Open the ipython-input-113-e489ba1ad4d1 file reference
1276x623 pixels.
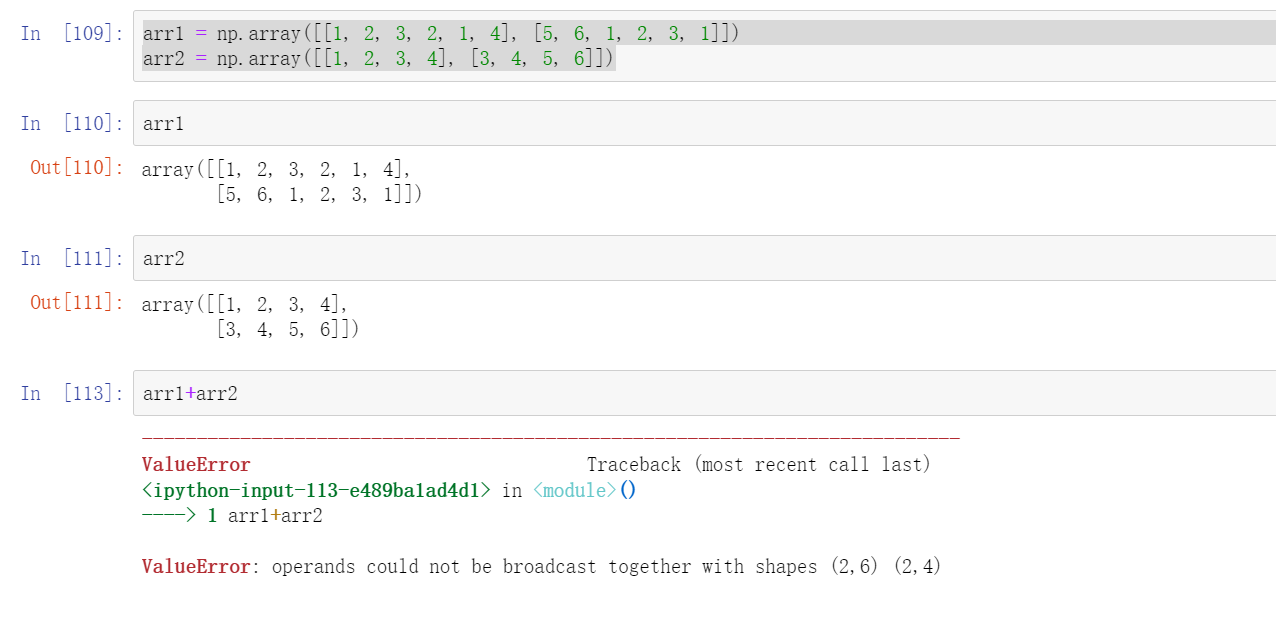316,491
